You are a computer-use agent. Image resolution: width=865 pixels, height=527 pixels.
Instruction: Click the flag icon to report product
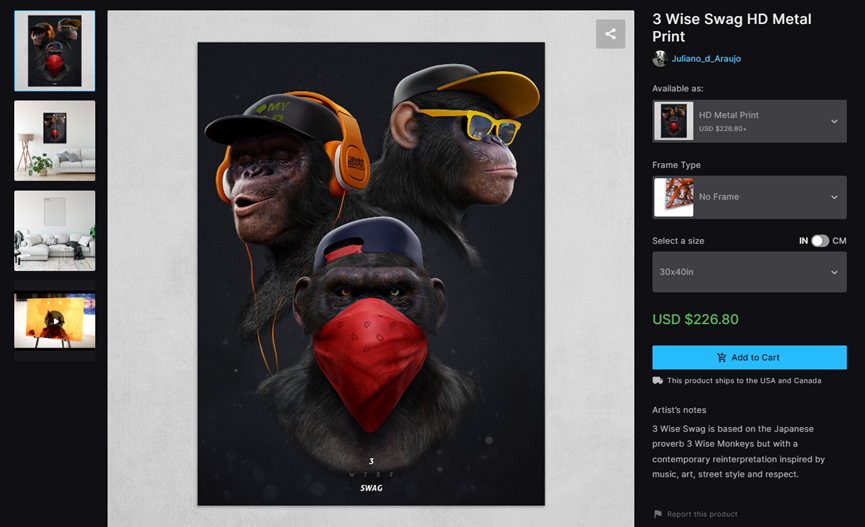[658, 514]
